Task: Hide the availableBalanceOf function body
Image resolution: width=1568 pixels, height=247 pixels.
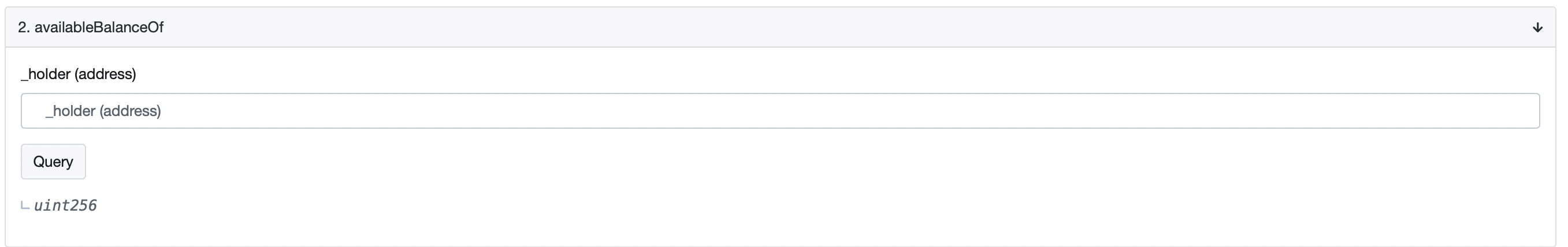Action: click(1537, 27)
